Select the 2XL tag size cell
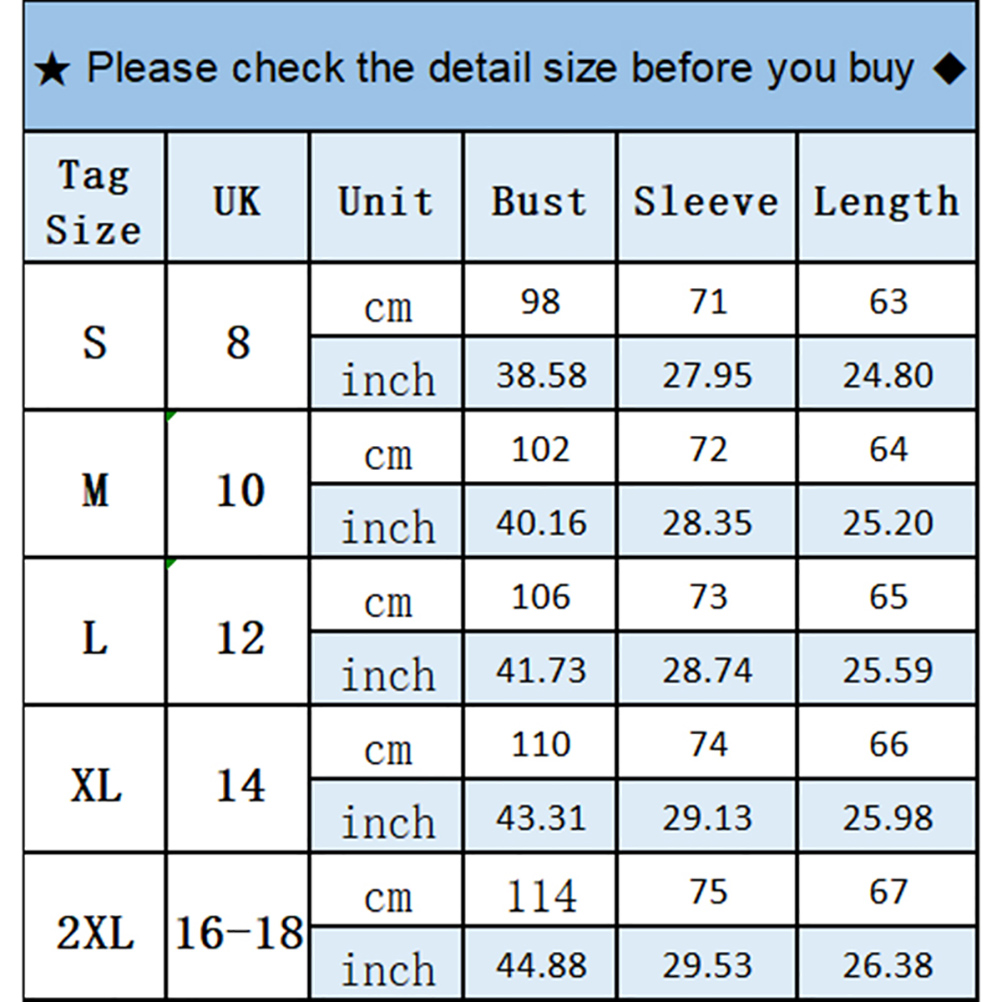The width and height of the screenshot is (1002, 1002). (94, 933)
